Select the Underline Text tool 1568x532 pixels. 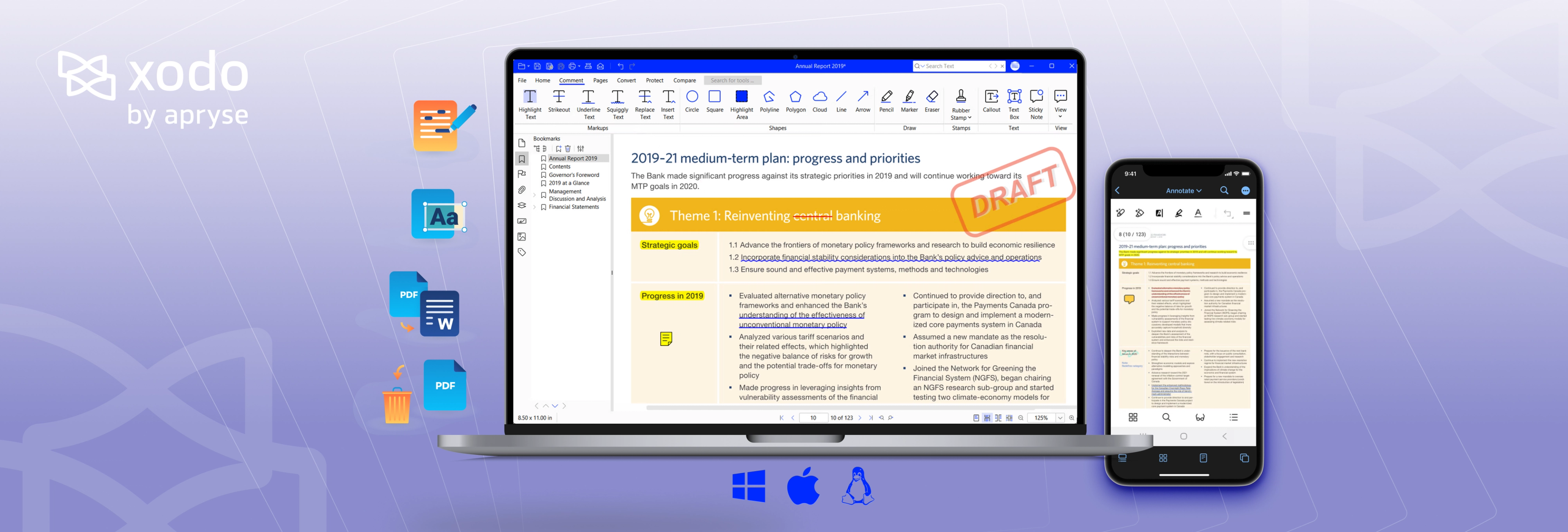(x=588, y=104)
